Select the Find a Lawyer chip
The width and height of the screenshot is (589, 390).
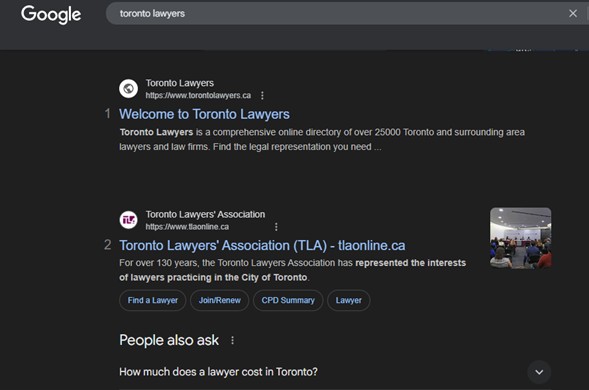[153, 300]
